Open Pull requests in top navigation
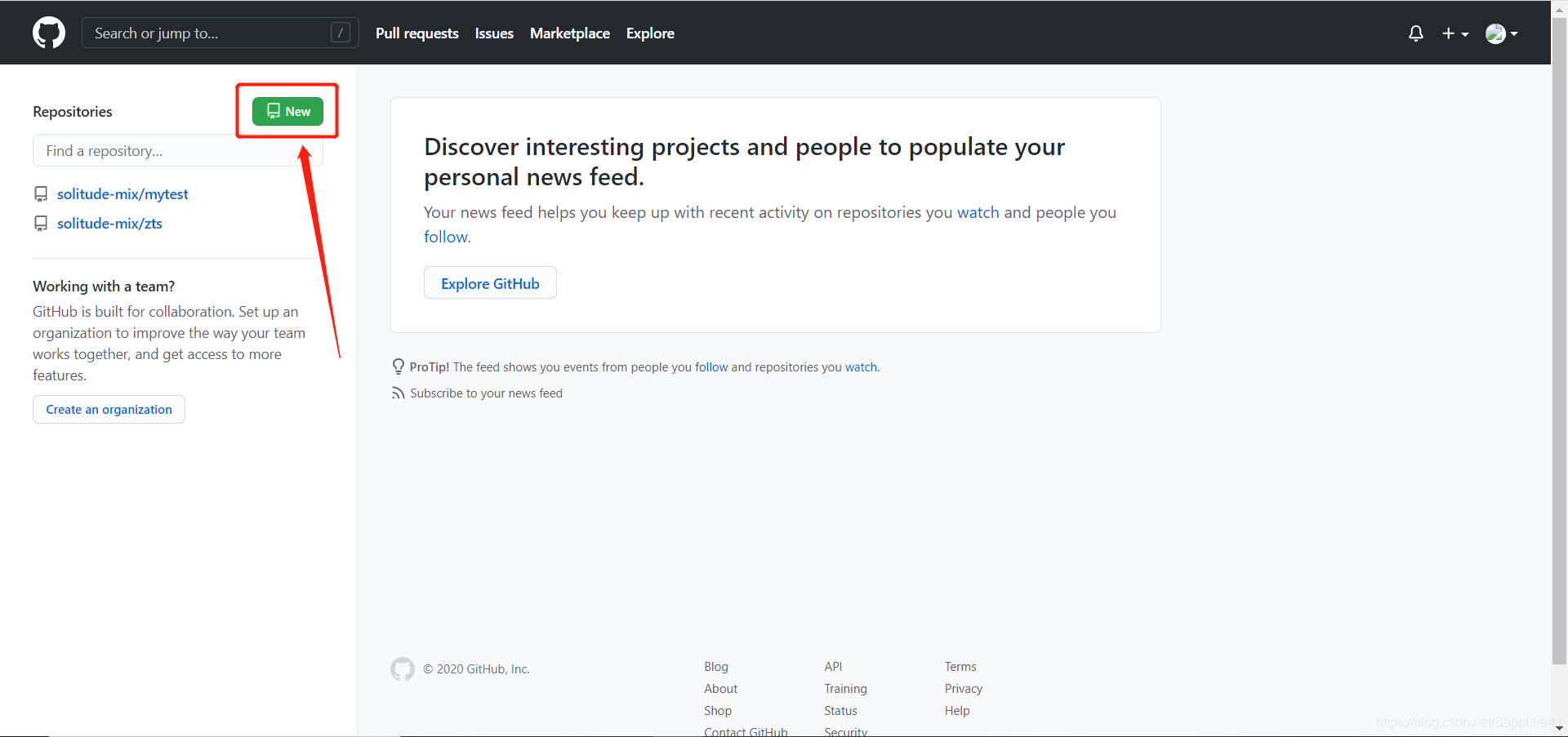The width and height of the screenshot is (1568, 737). pyautogui.click(x=417, y=33)
